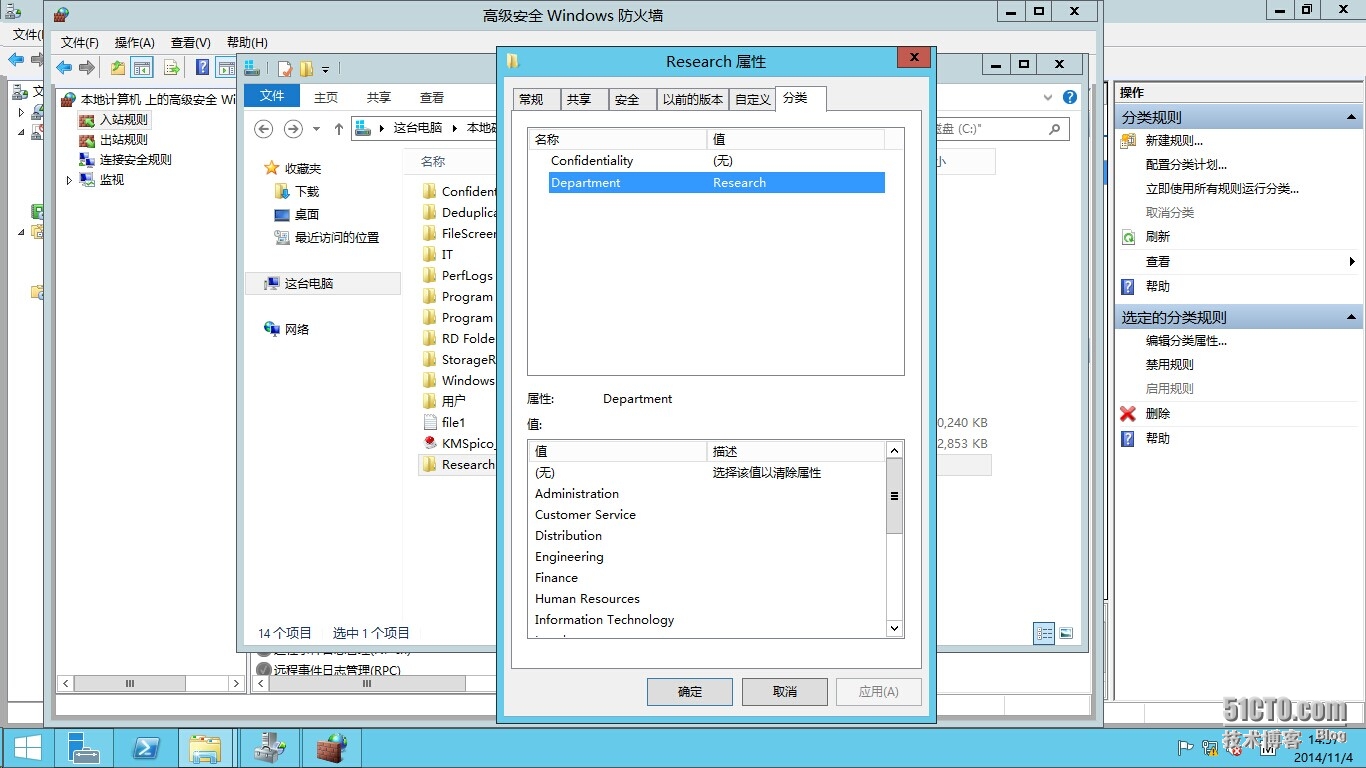Click the drive icon in Explorer quick access toolbar
The height and width of the screenshot is (768, 1366).
(x=251, y=68)
